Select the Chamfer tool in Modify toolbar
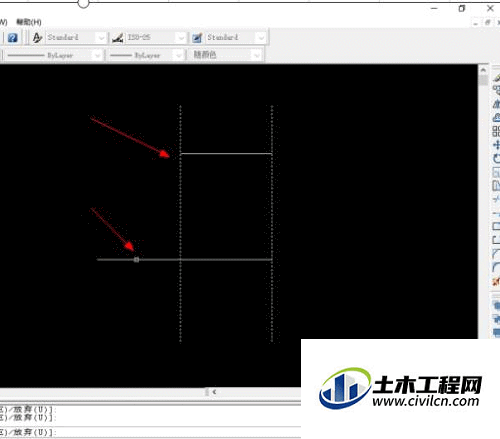Screen dimensions: 500x439 click(x=496, y=253)
